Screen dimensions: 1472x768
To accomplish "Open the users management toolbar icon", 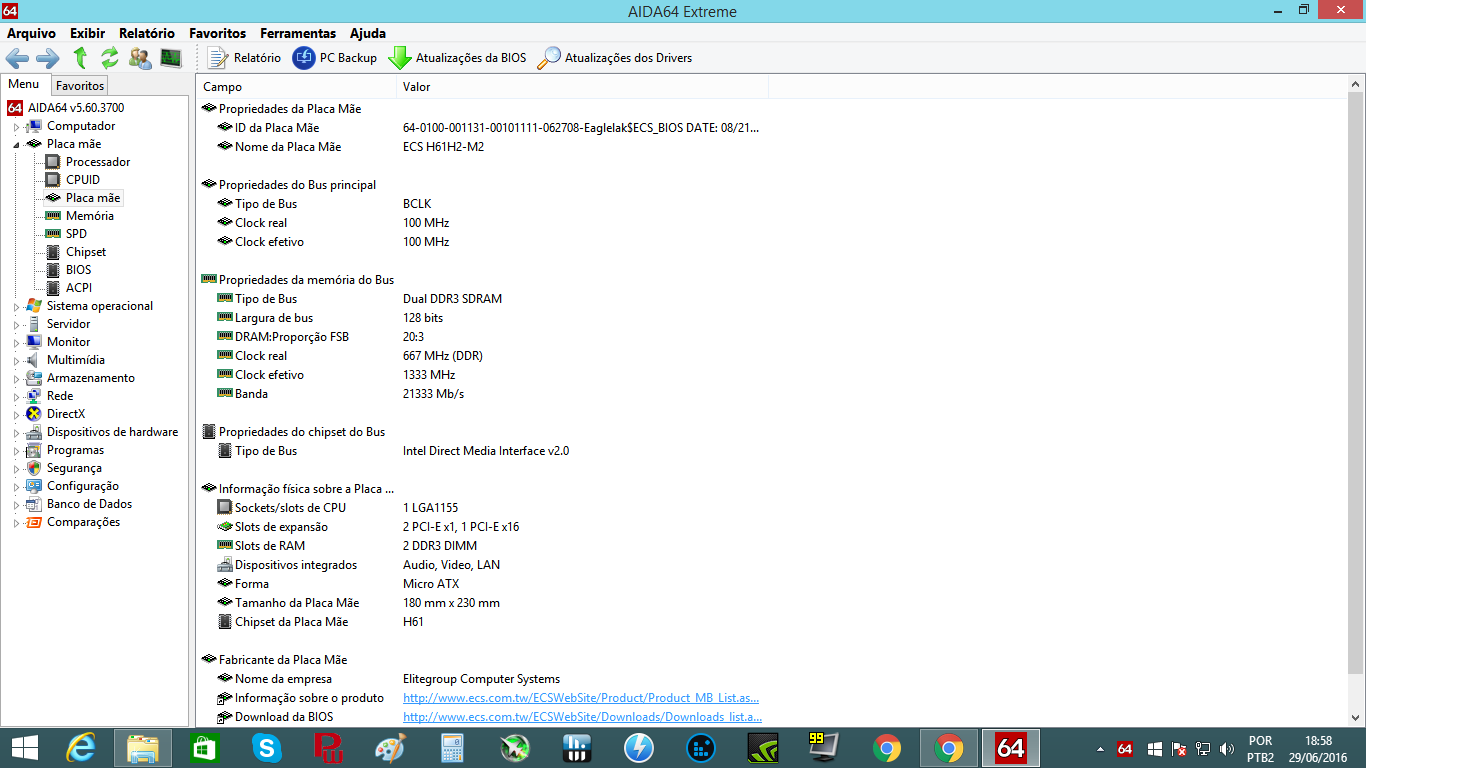I will pyautogui.click(x=141, y=58).
